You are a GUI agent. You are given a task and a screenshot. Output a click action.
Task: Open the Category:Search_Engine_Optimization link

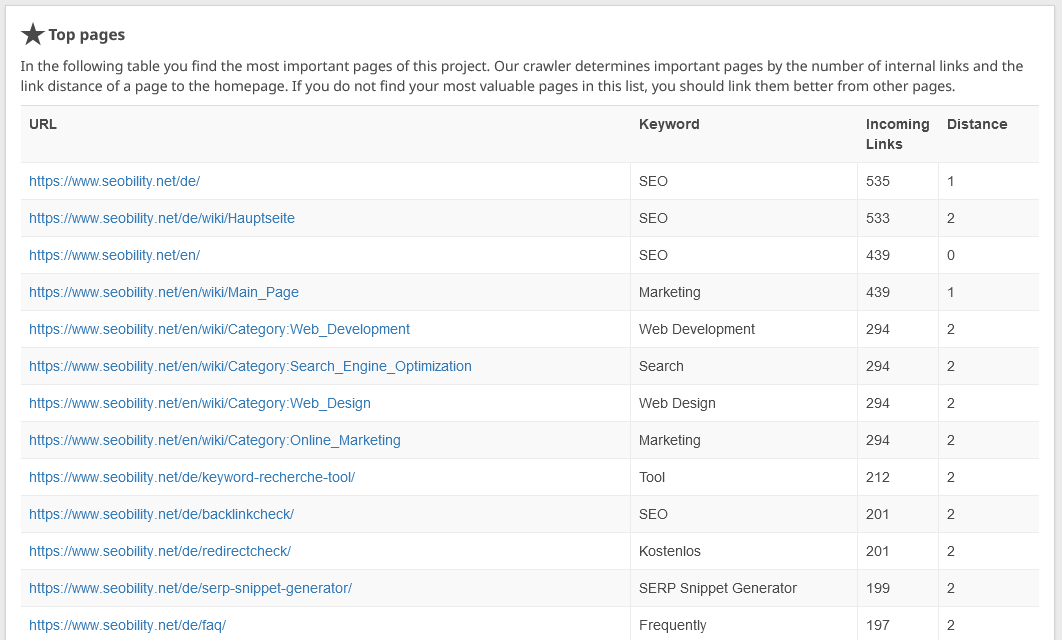tap(250, 366)
